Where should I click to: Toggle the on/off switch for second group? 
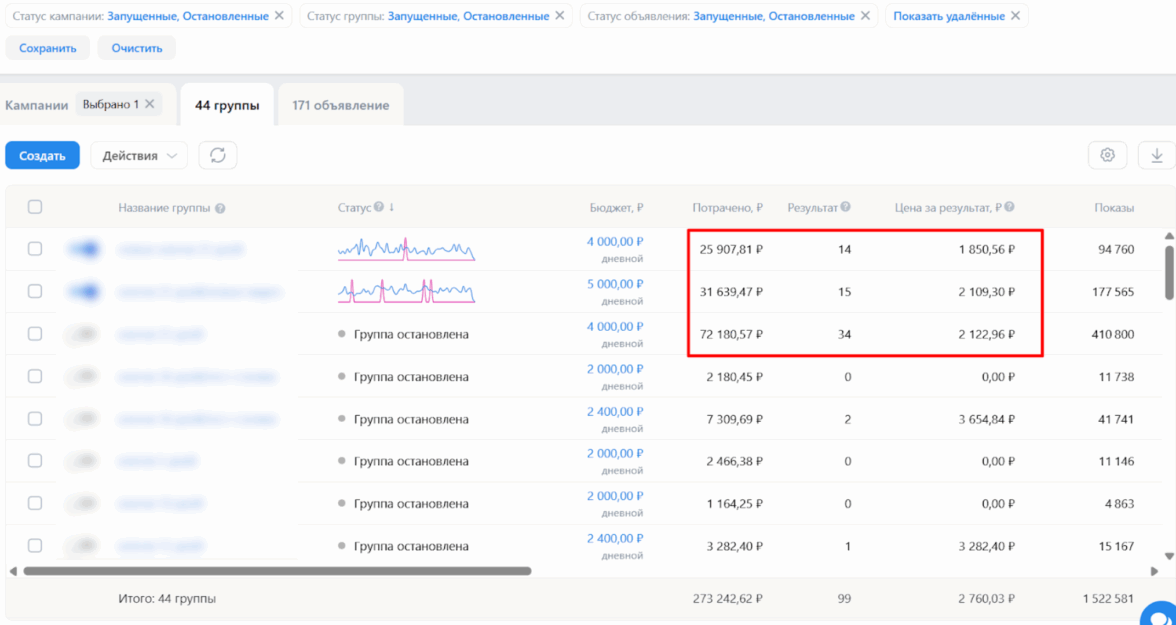(85, 291)
